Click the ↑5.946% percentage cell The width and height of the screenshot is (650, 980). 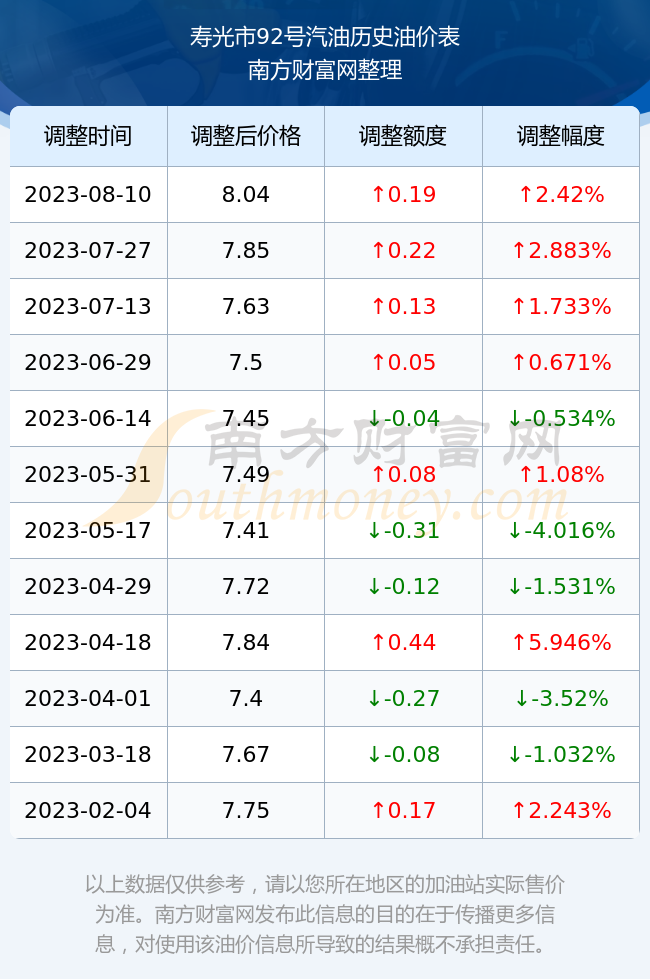coord(561,642)
